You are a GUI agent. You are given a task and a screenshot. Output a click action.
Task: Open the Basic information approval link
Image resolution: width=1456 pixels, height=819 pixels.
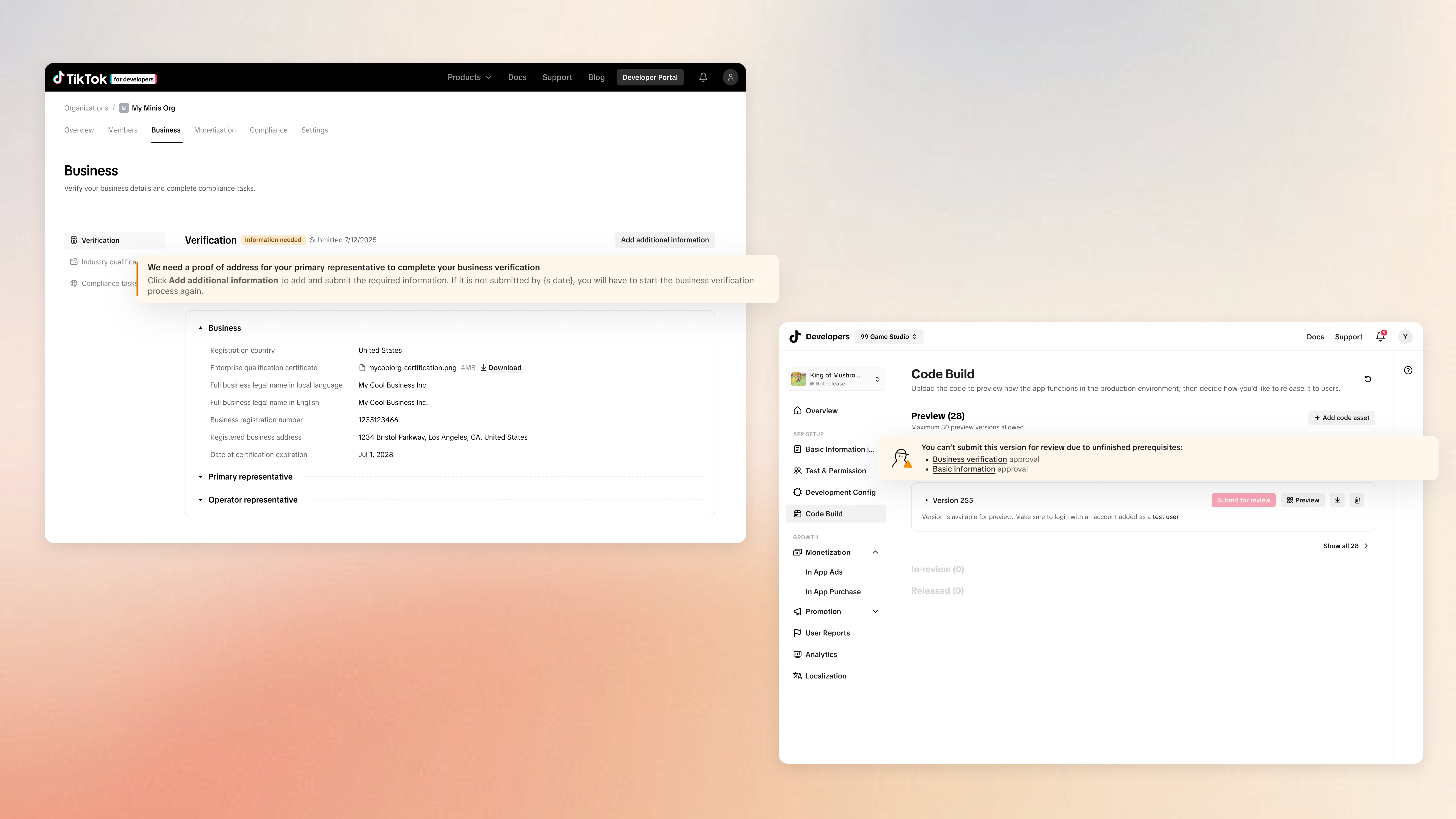[x=964, y=469]
